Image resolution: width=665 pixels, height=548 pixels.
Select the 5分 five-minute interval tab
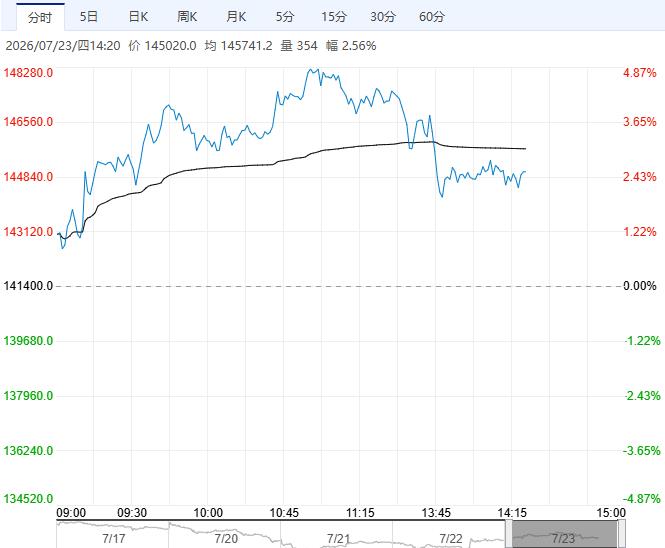pyautogui.click(x=285, y=17)
